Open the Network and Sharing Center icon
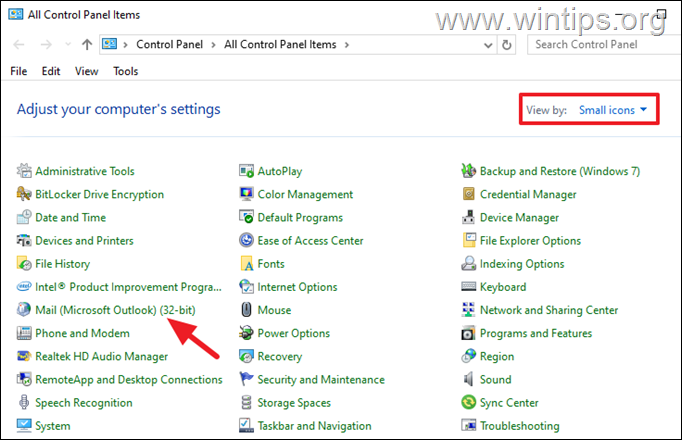Screen dimensions: 682x440 click(469, 310)
